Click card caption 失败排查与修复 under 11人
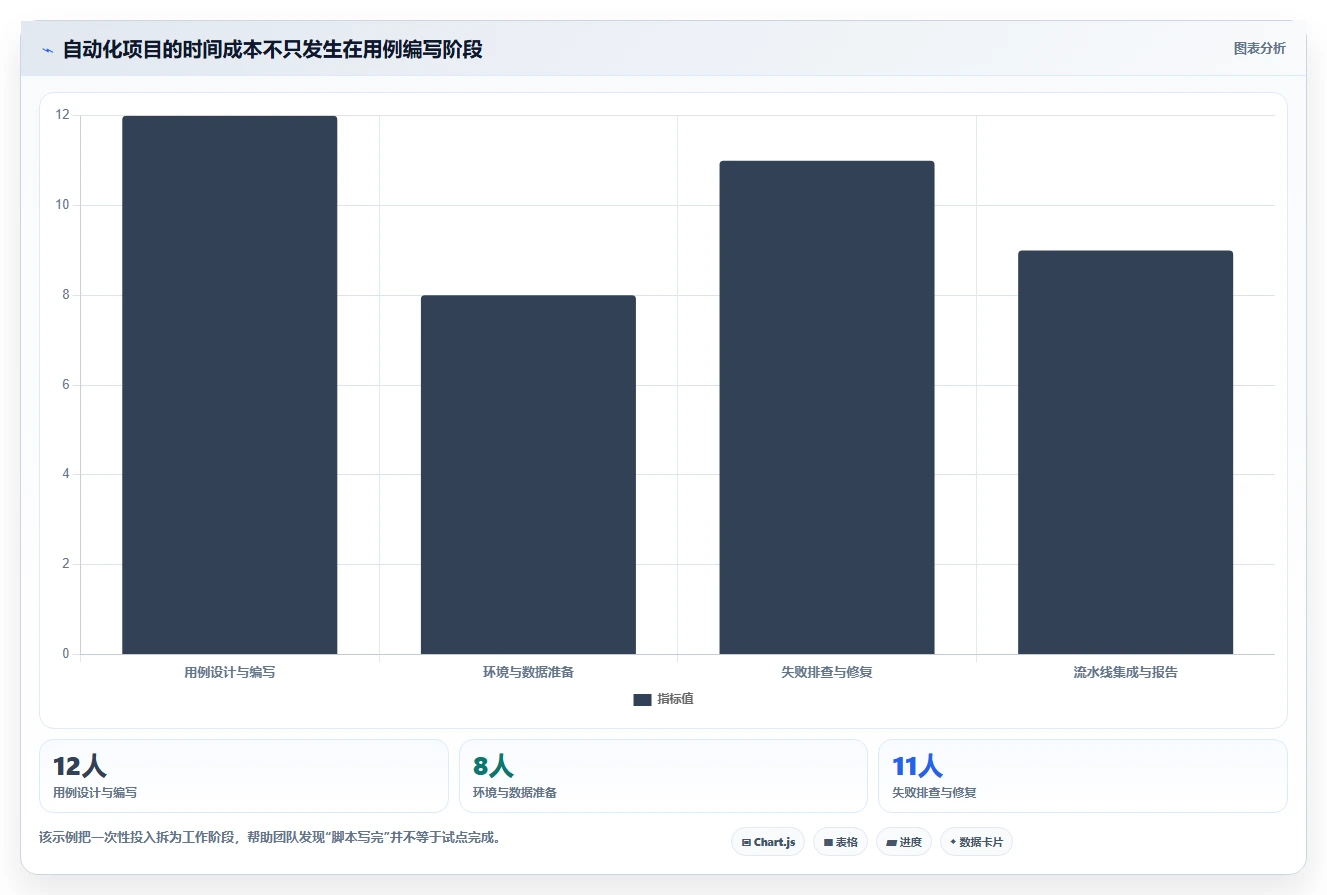 click(x=934, y=793)
